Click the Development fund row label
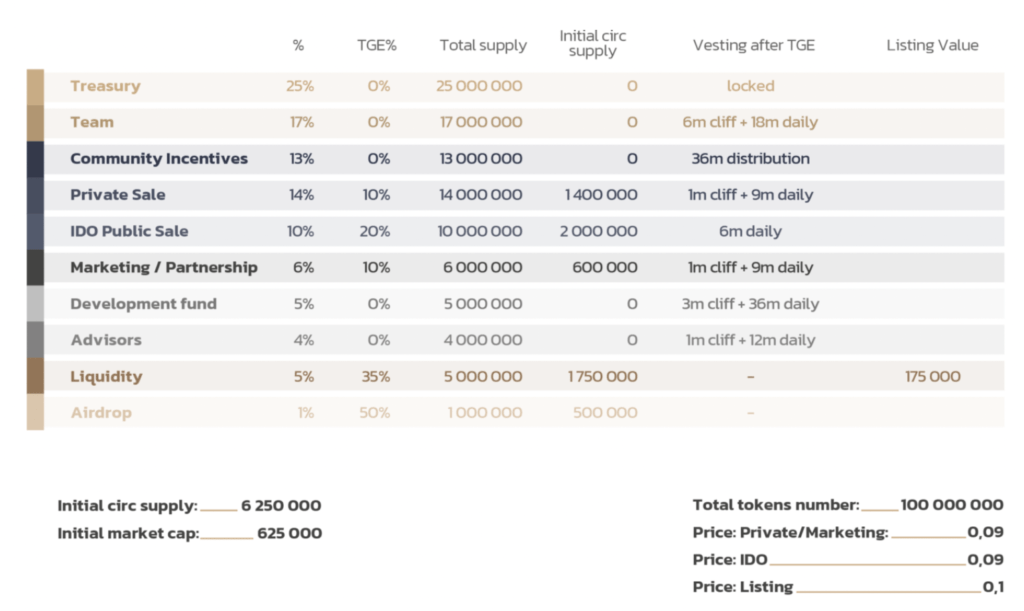The image size is (1024, 611). pyautogui.click(x=143, y=304)
